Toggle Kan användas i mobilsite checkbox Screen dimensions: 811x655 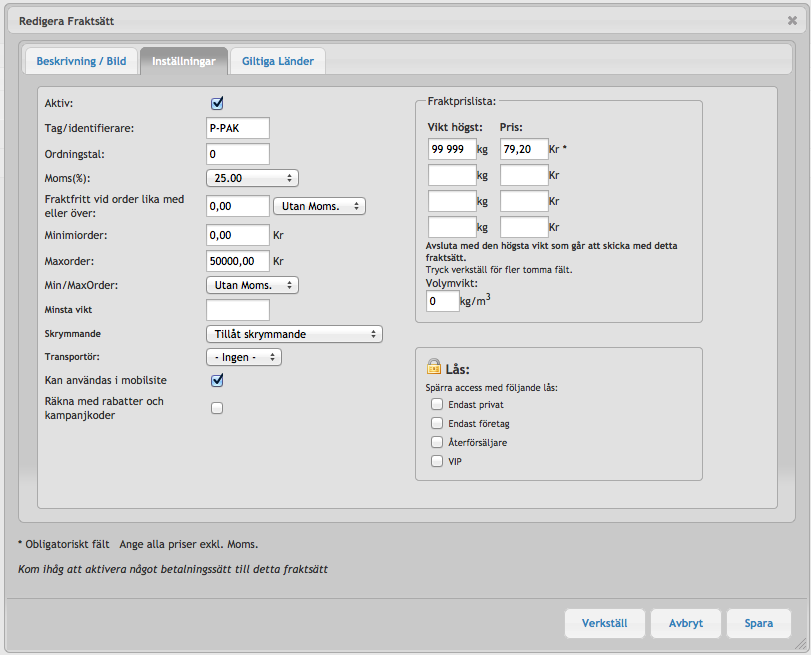(x=217, y=380)
